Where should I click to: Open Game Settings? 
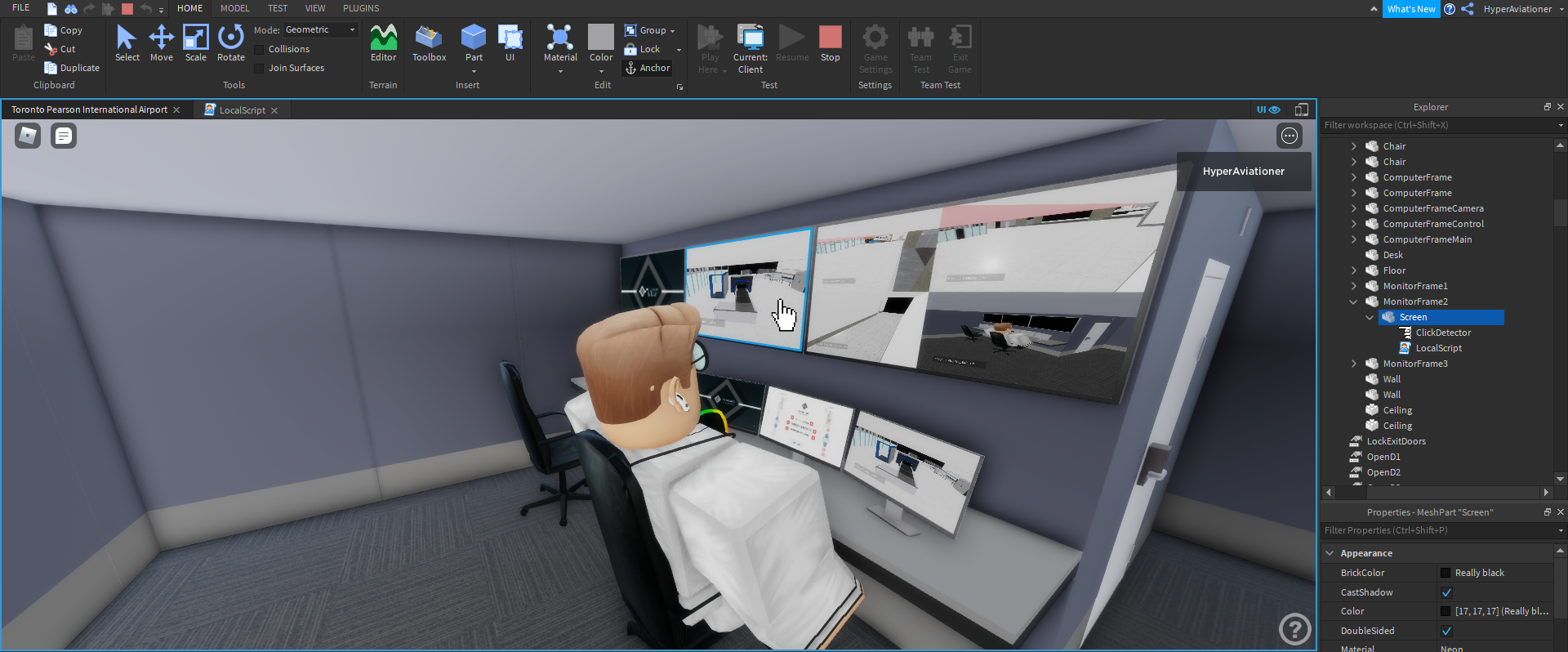(875, 49)
